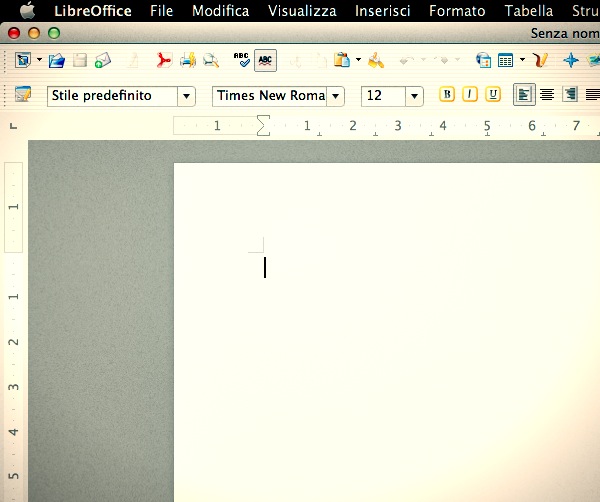The image size is (600, 502).
Task: Expand the Stile predefinito style dropdown arrow
Action: click(186, 96)
